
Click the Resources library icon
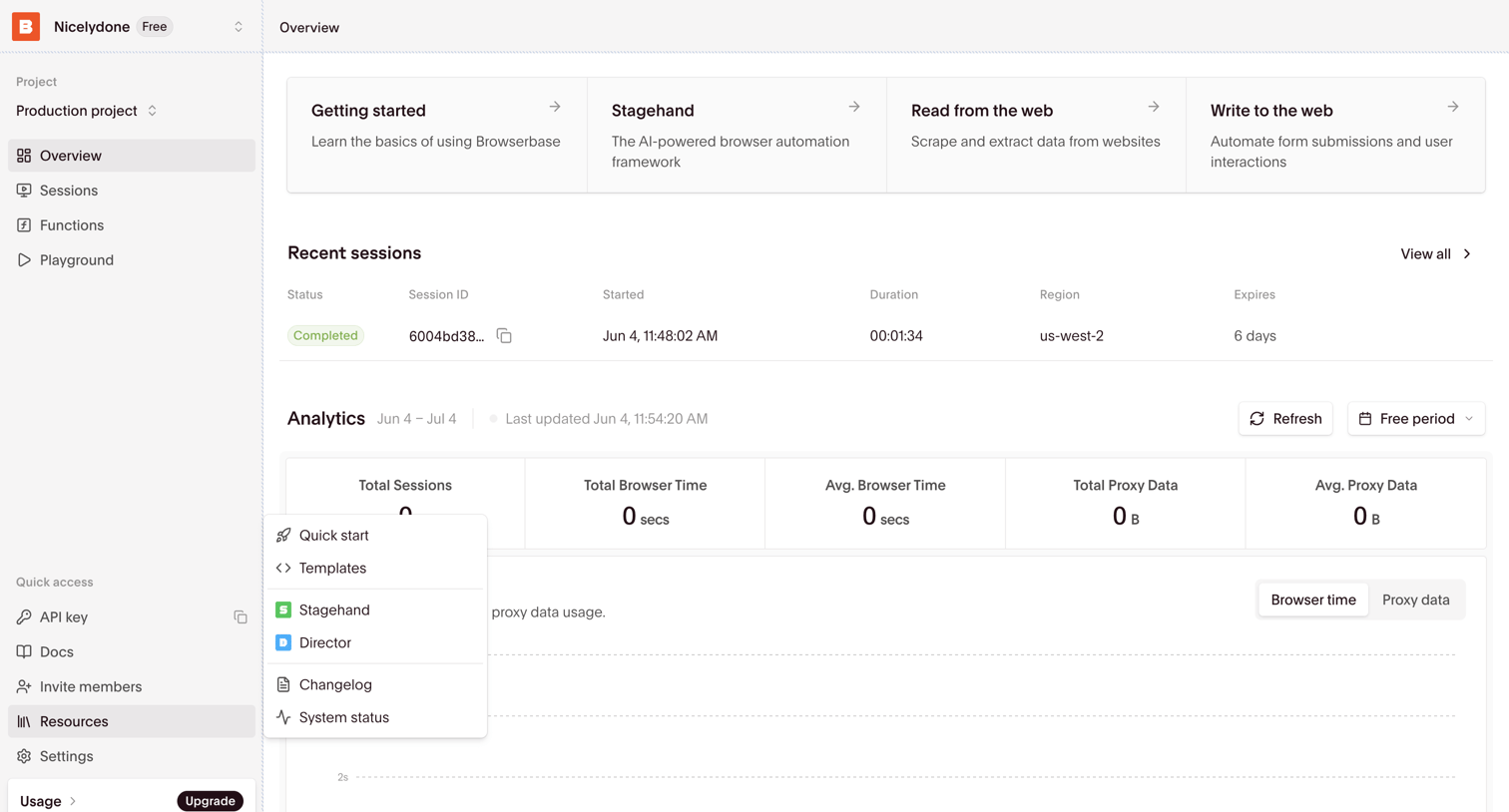[24, 722]
